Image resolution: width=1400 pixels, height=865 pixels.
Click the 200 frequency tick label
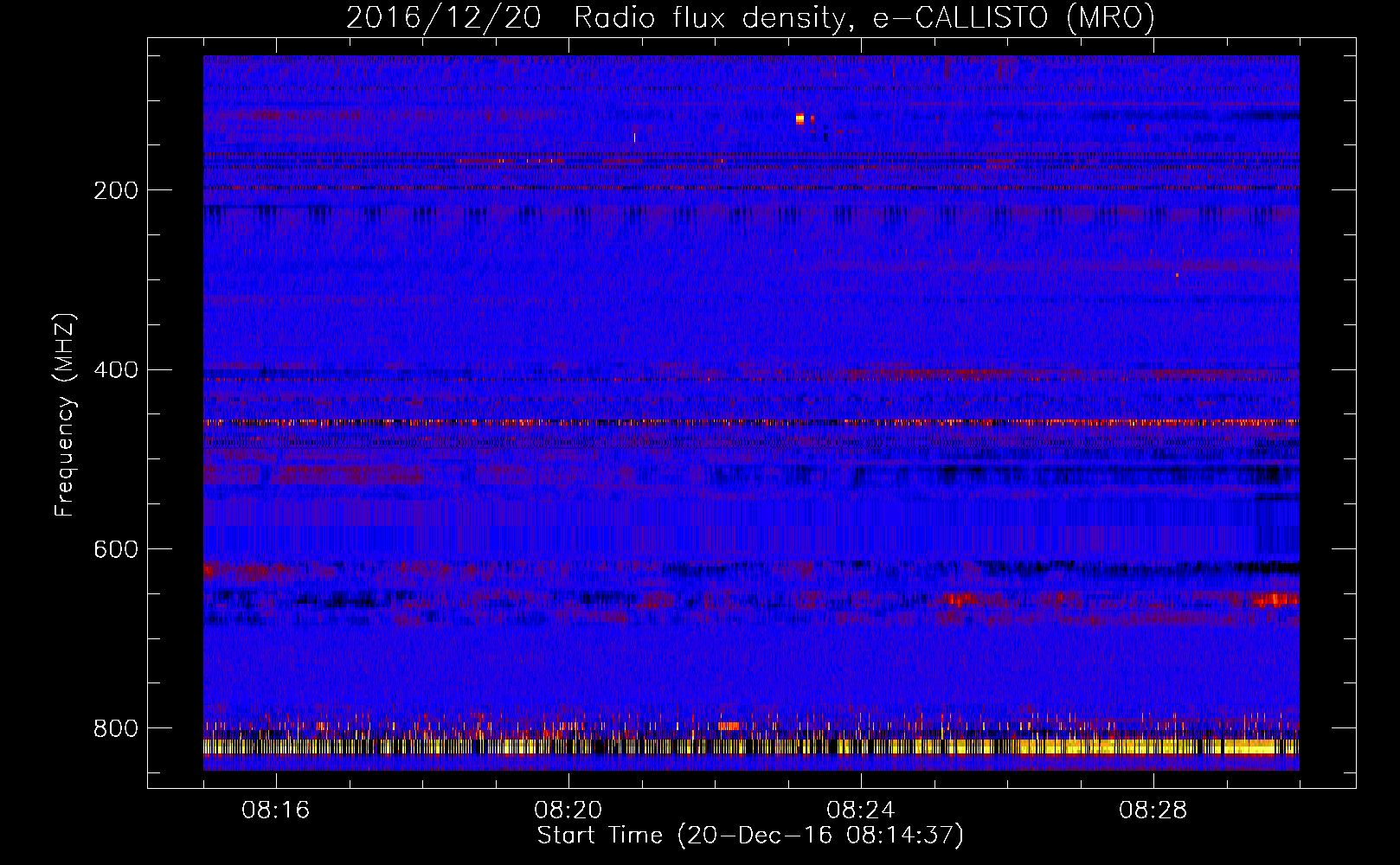116,190
